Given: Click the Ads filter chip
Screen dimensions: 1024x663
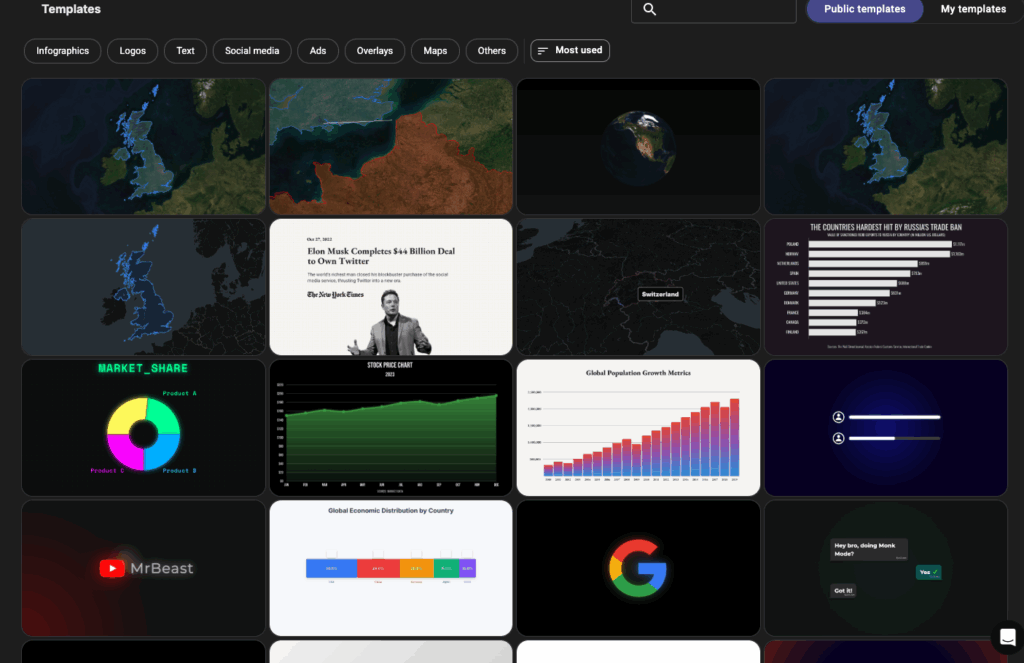Looking at the screenshot, I should [x=318, y=51].
